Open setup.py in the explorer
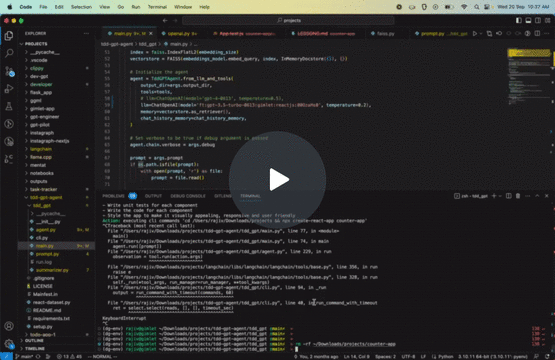 tap(56, 327)
